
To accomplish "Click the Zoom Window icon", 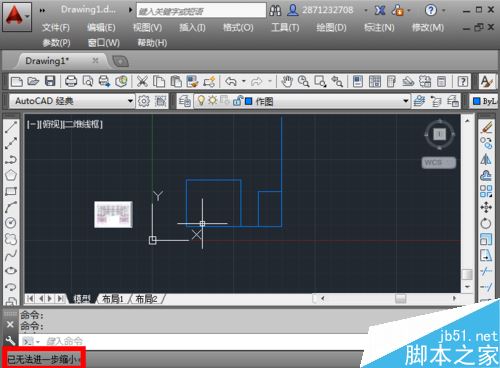I will pos(320,81).
